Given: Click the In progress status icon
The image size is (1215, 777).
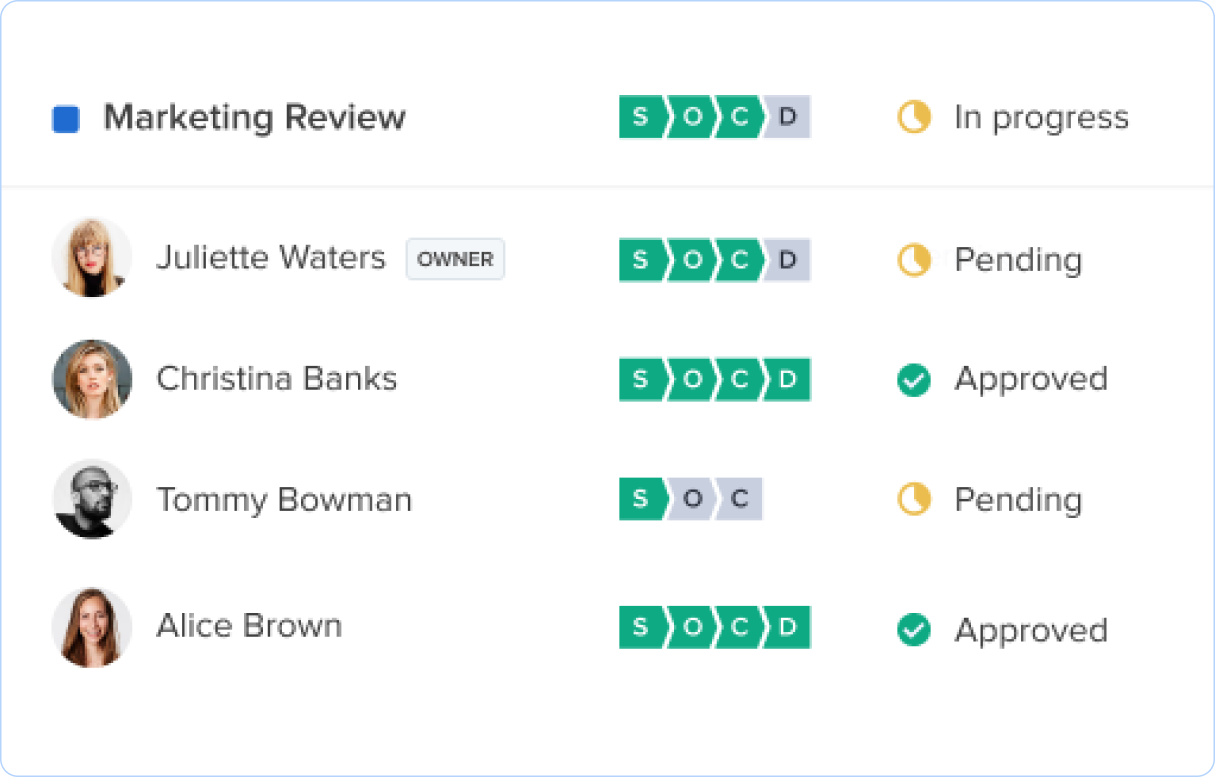Looking at the screenshot, I should click(914, 117).
